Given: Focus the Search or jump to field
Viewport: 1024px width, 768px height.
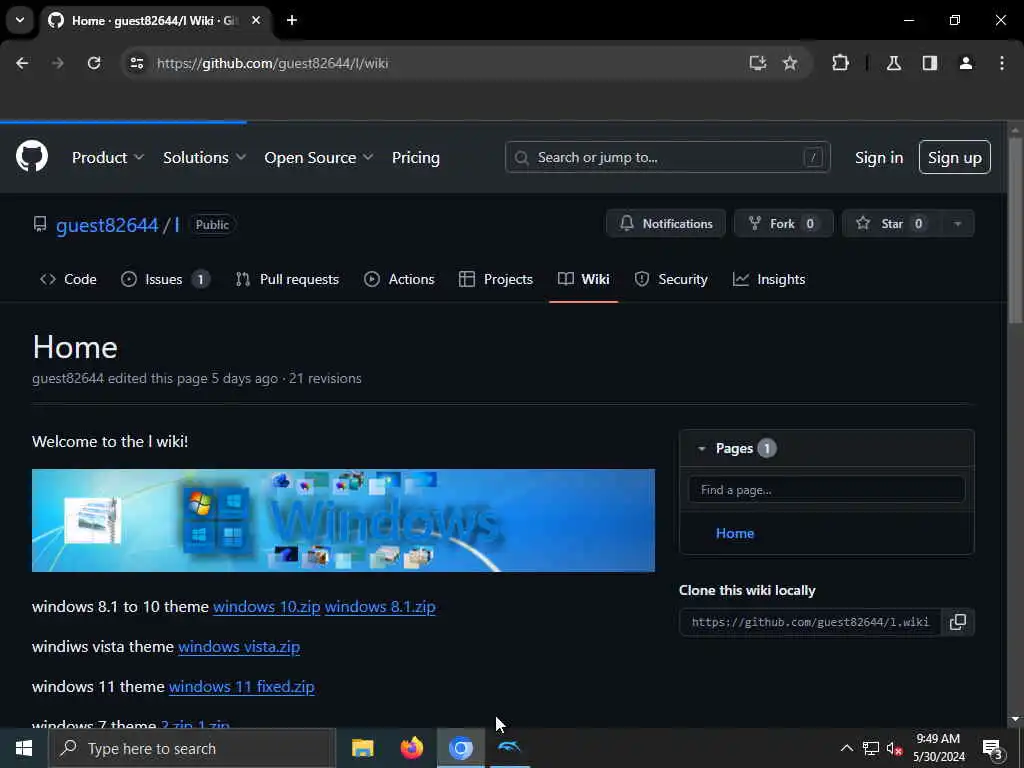Looking at the screenshot, I should point(667,157).
